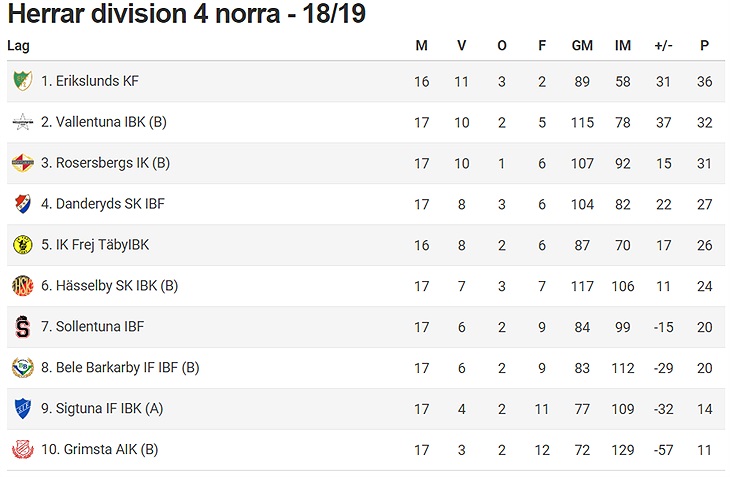Click the Sigtuna IF blue shield logo
The image size is (730, 477).
[22, 409]
